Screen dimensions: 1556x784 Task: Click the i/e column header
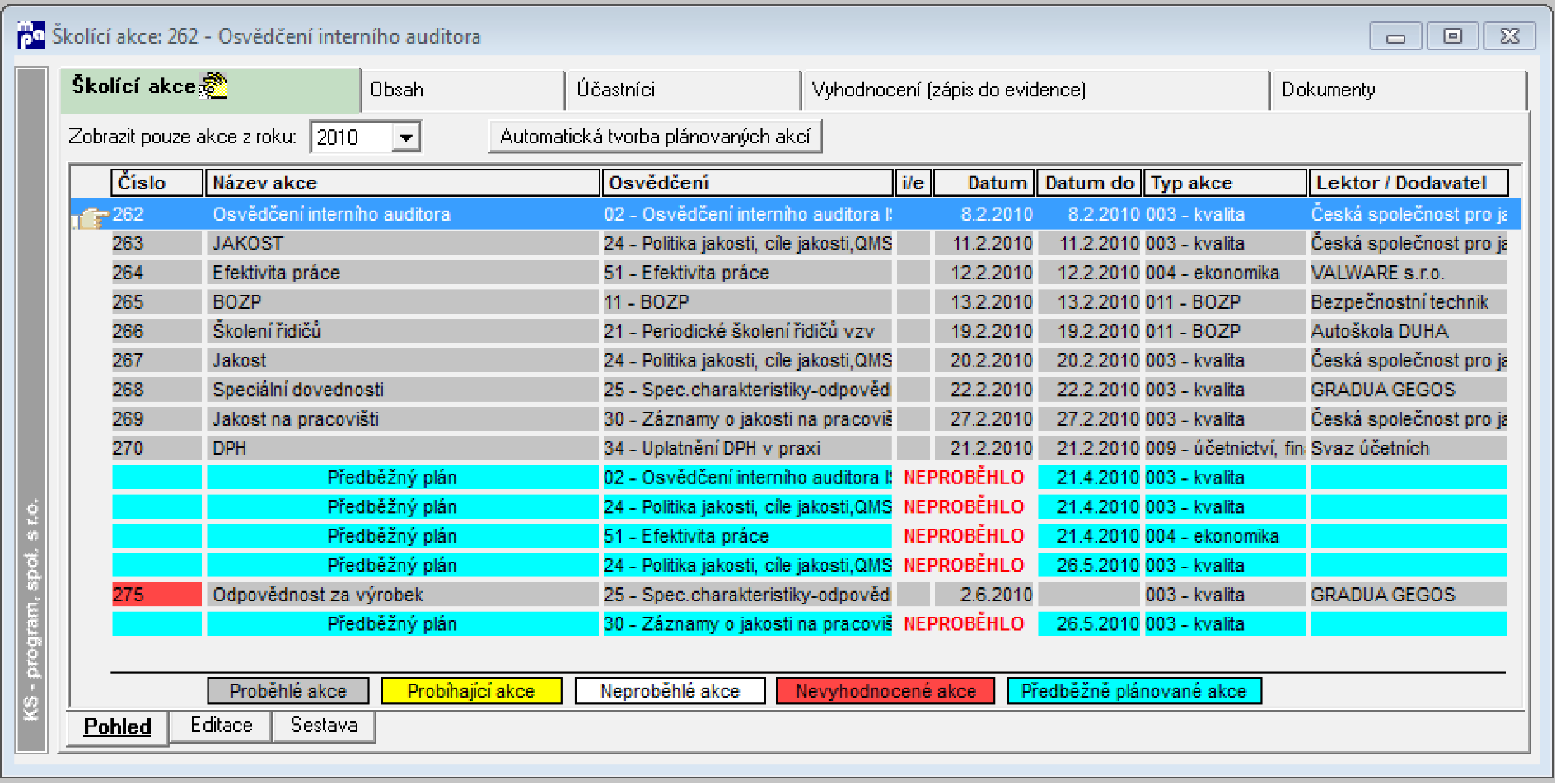(913, 183)
